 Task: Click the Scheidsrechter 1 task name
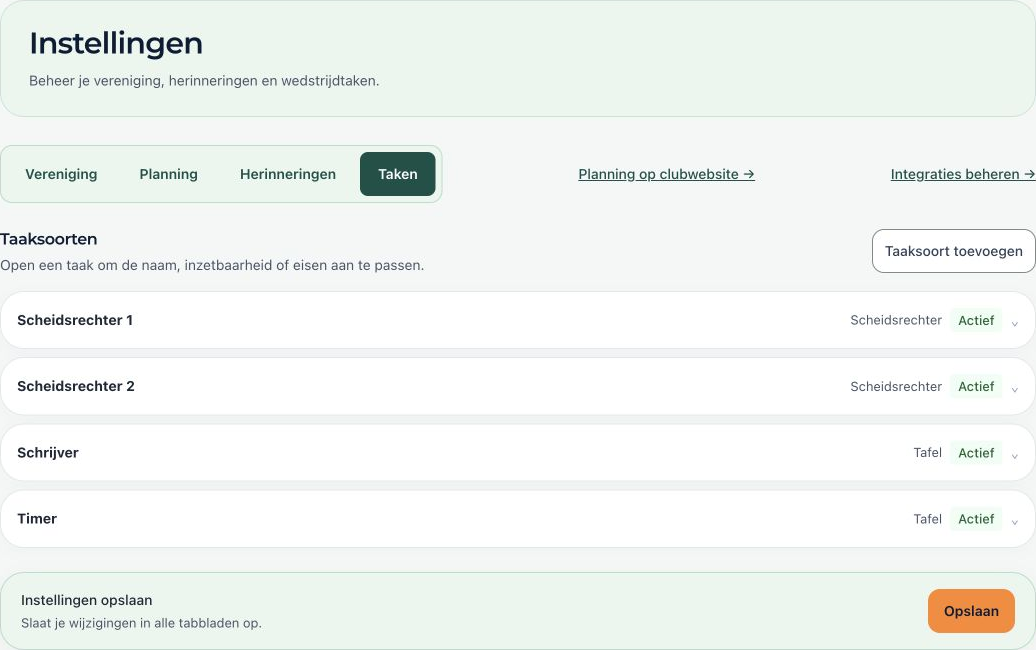tap(75, 320)
